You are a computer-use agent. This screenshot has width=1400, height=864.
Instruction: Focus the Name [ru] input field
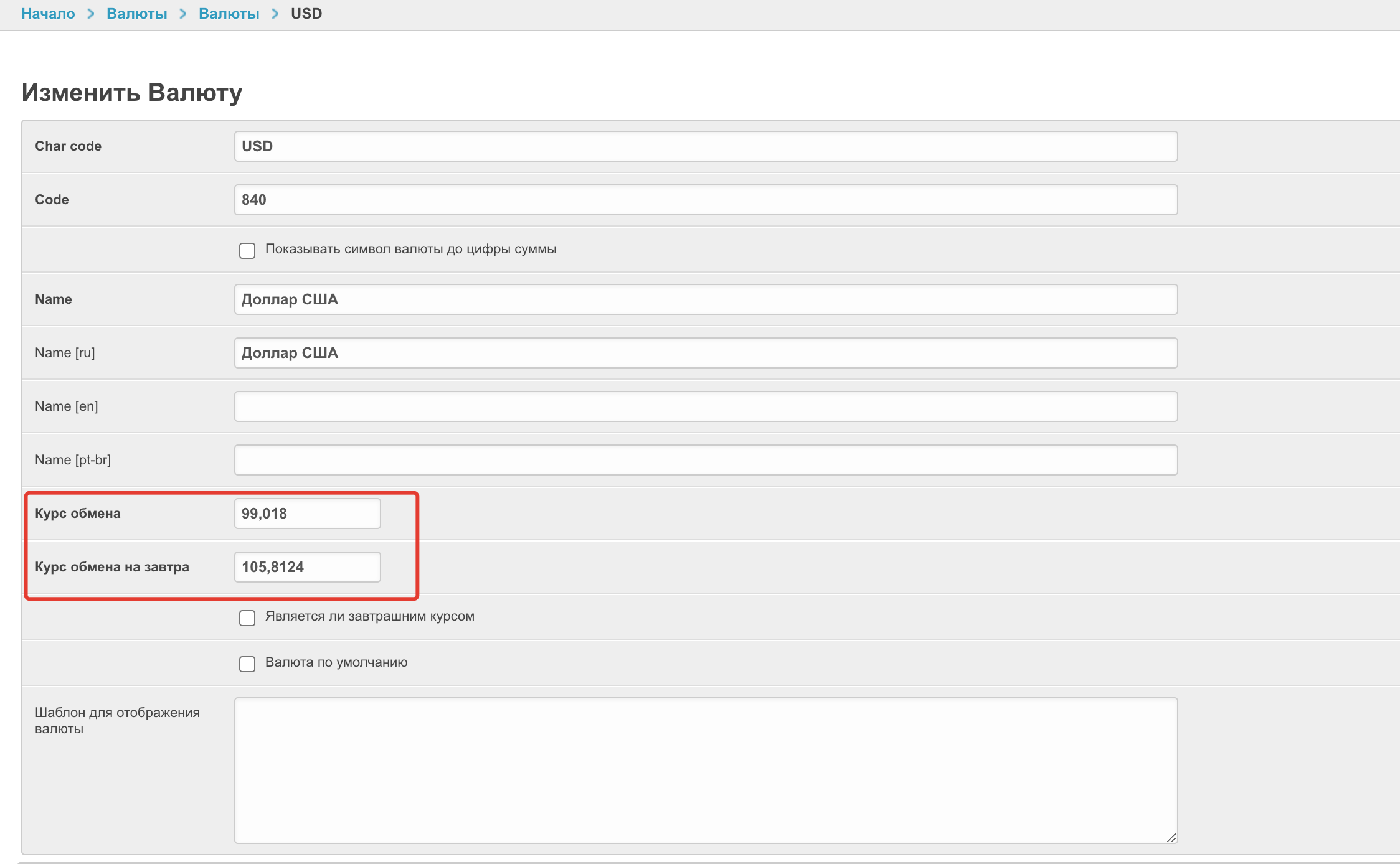coord(705,353)
